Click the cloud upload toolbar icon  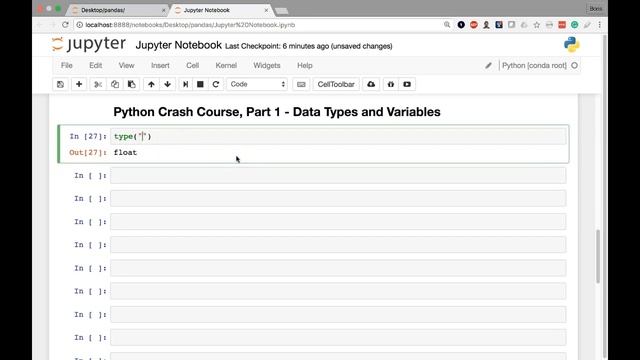[371, 84]
